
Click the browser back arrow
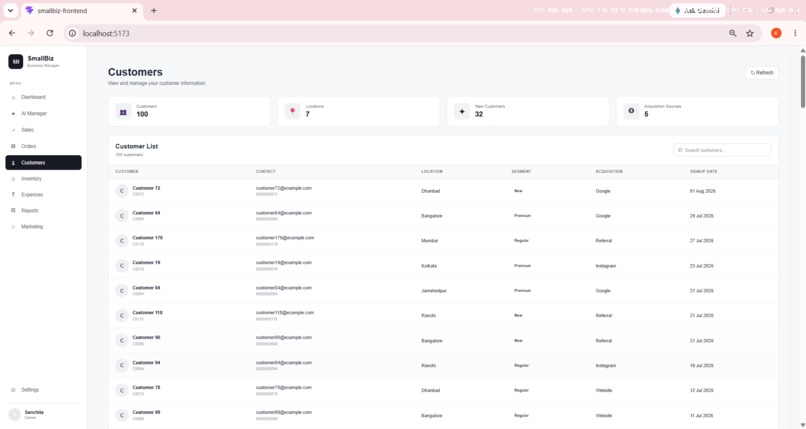[12, 33]
